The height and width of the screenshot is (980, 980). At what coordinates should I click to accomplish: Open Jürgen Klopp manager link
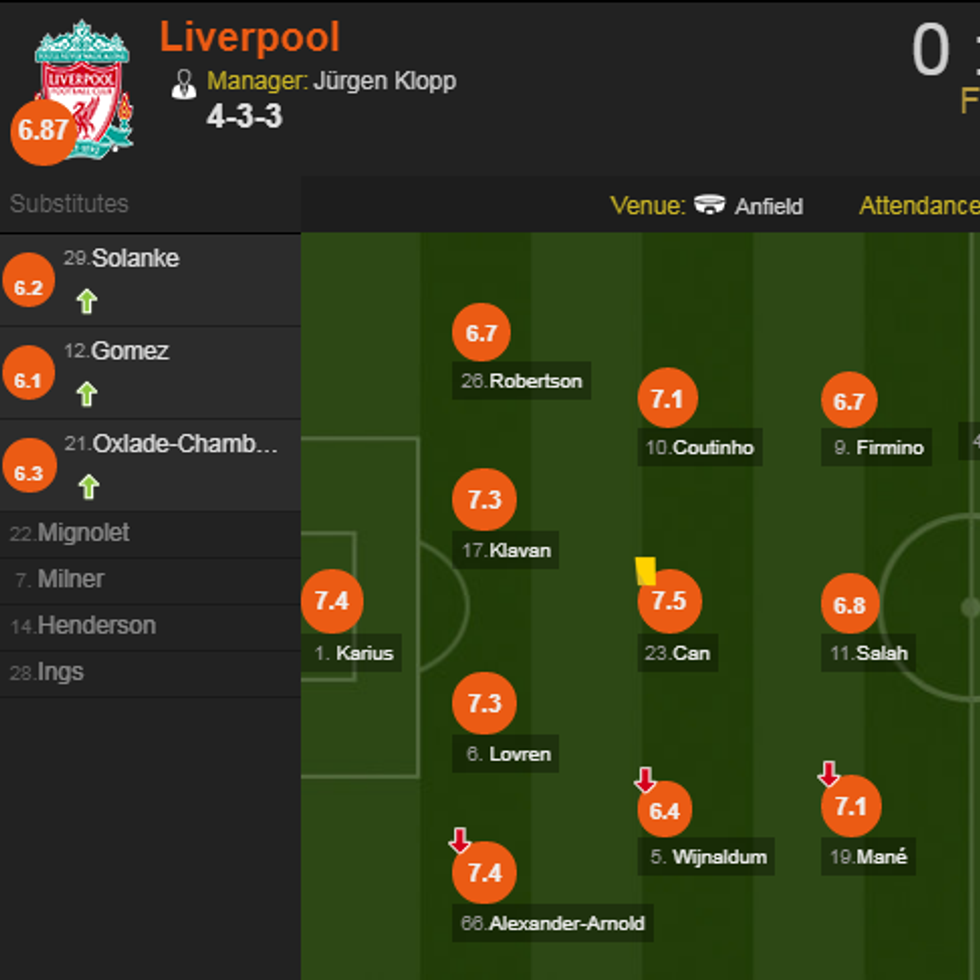tap(384, 81)
